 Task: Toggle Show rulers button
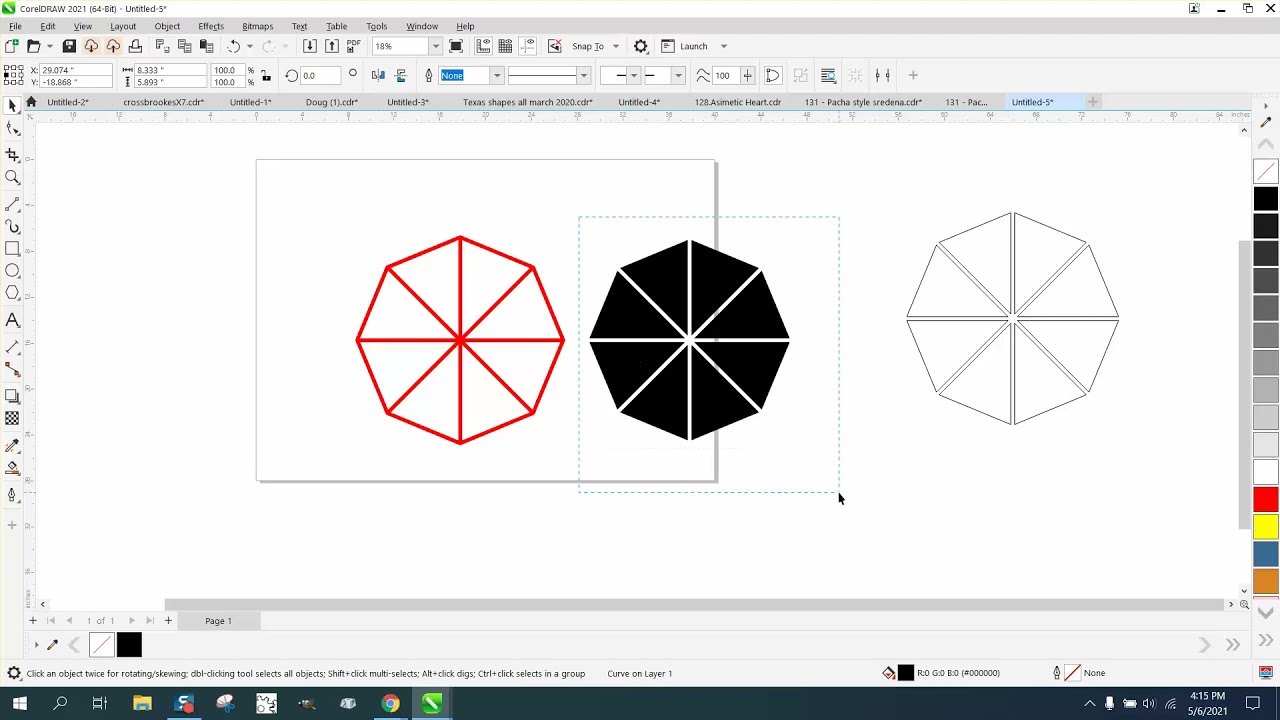point(484,46)
